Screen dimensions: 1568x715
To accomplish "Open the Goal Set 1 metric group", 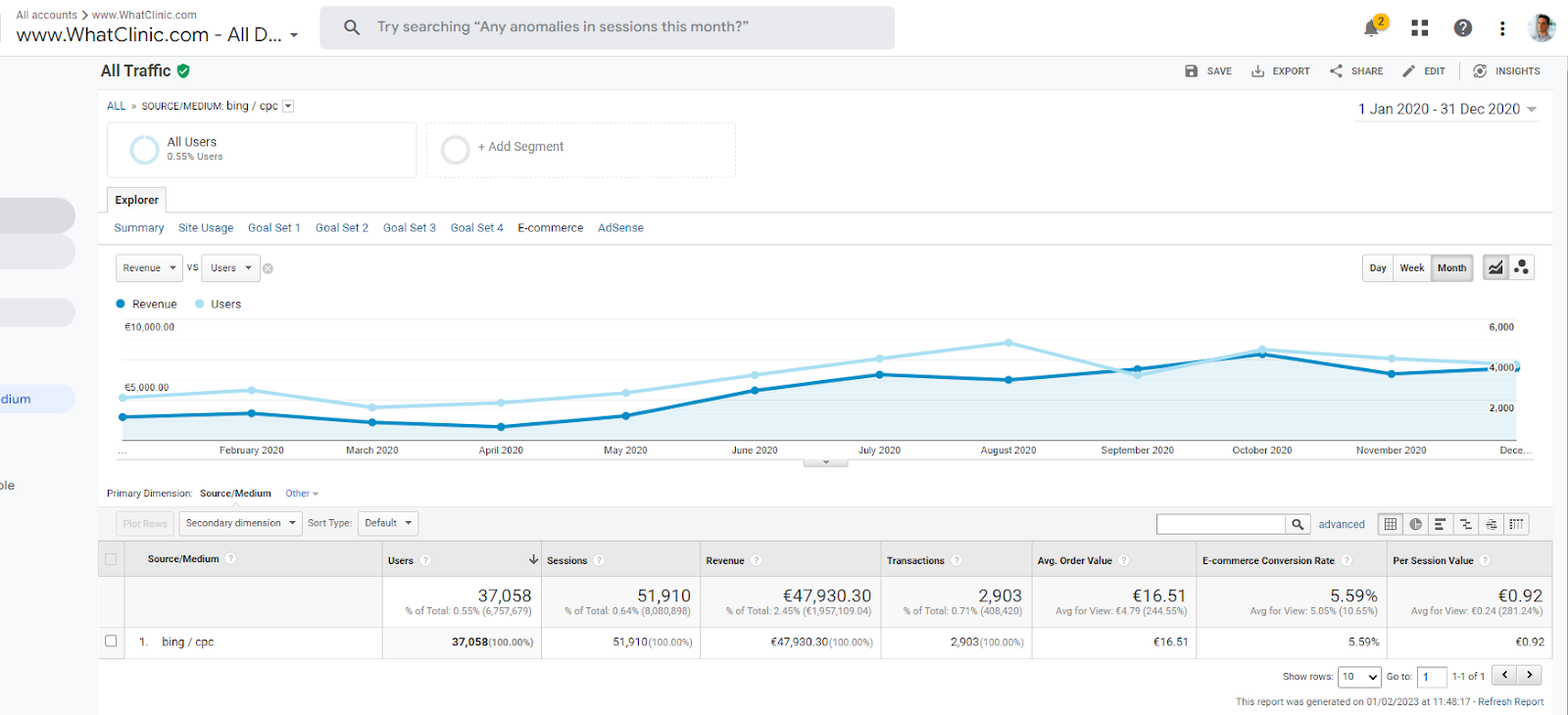I will coord(274,228).
